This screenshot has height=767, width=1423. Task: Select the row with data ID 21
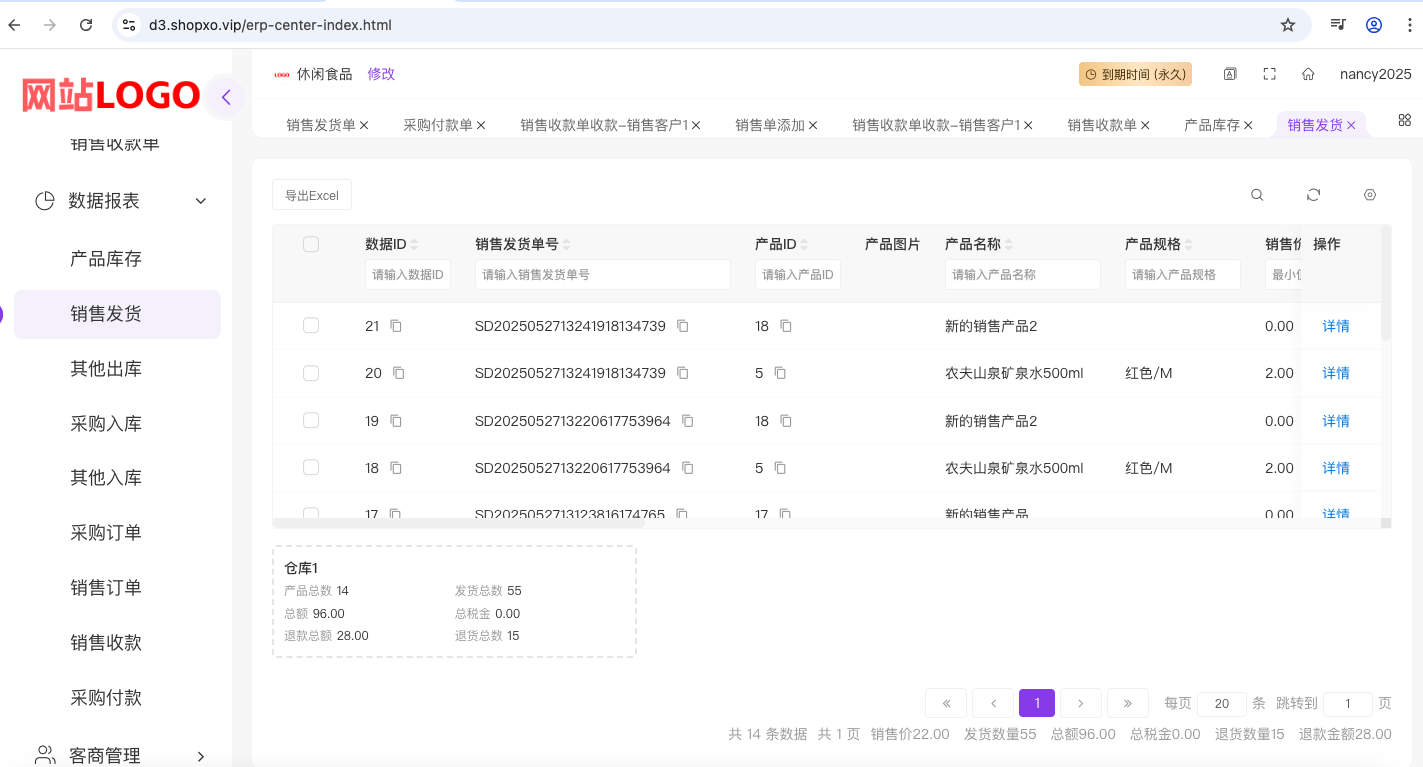311,326
